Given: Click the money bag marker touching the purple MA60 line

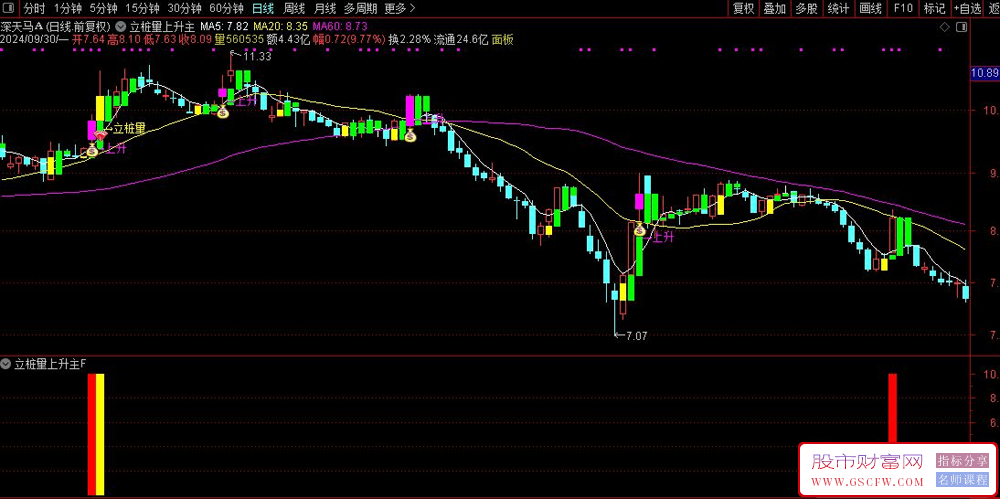Looking at the screenshot, I should coord(410,135).
